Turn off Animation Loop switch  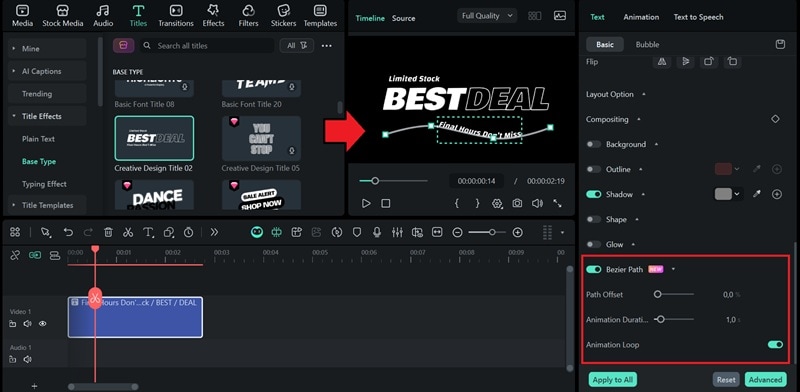(x=775, y=345)
